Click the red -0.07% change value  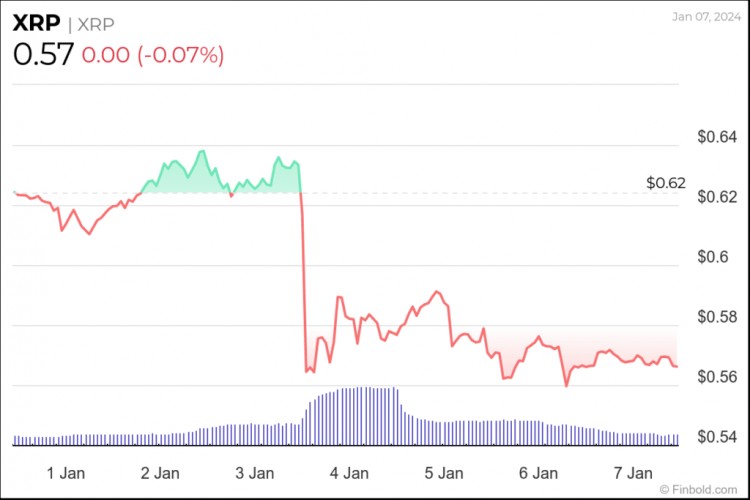pyautogui.click(x=153, y=55)
